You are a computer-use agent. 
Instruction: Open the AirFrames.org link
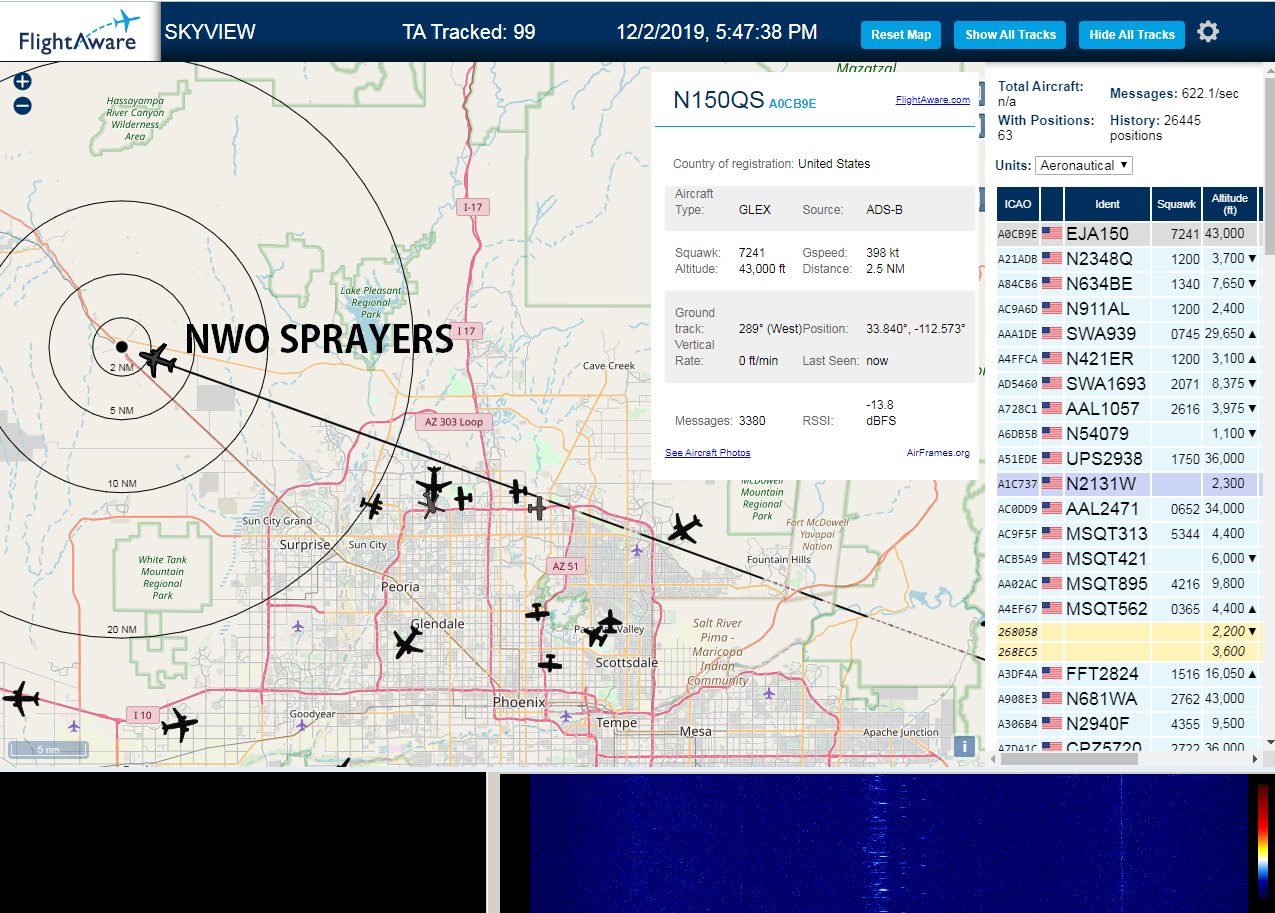(938, 453)
